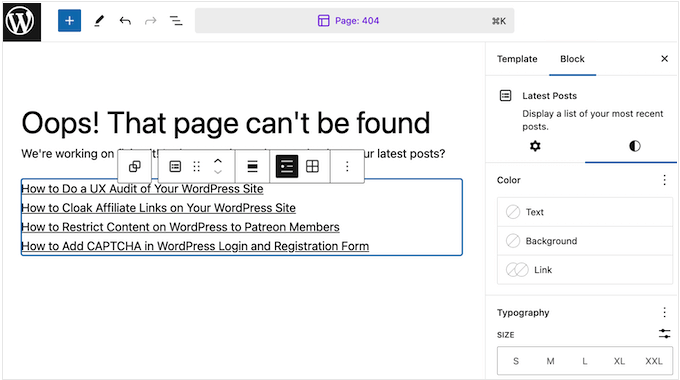Image resolution: width=680 pixels, height=380 pixels.
Task: Click the Latest Posts block type icon
Action: tap(175, 166)
